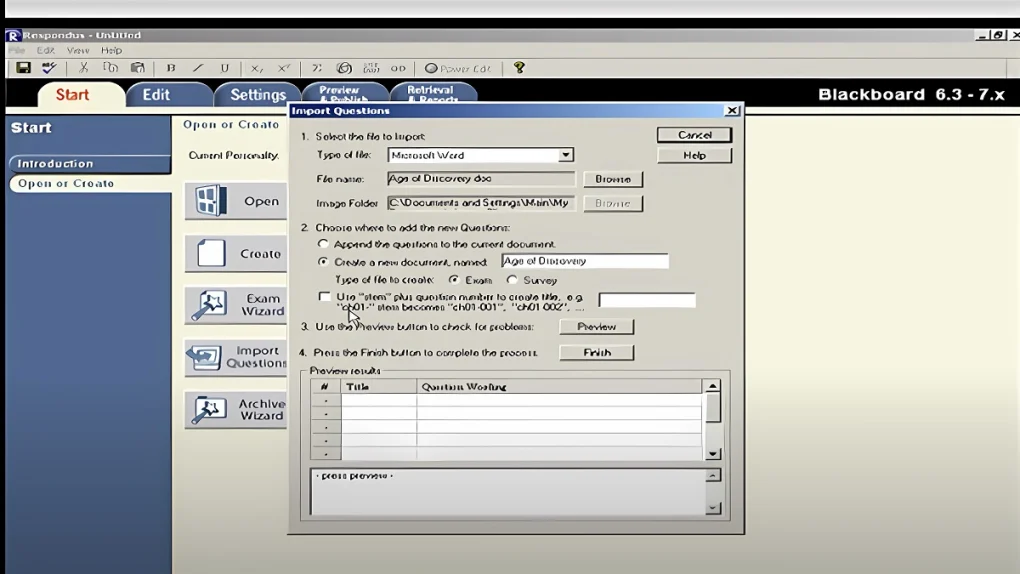Click the Exam Wizard icon

(209, 305)
